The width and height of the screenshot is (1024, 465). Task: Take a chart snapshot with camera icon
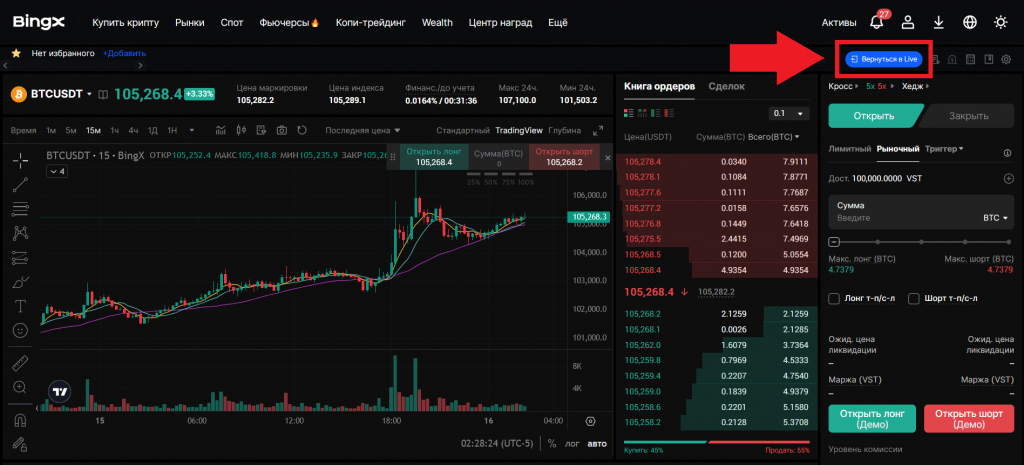coord(282,130)
